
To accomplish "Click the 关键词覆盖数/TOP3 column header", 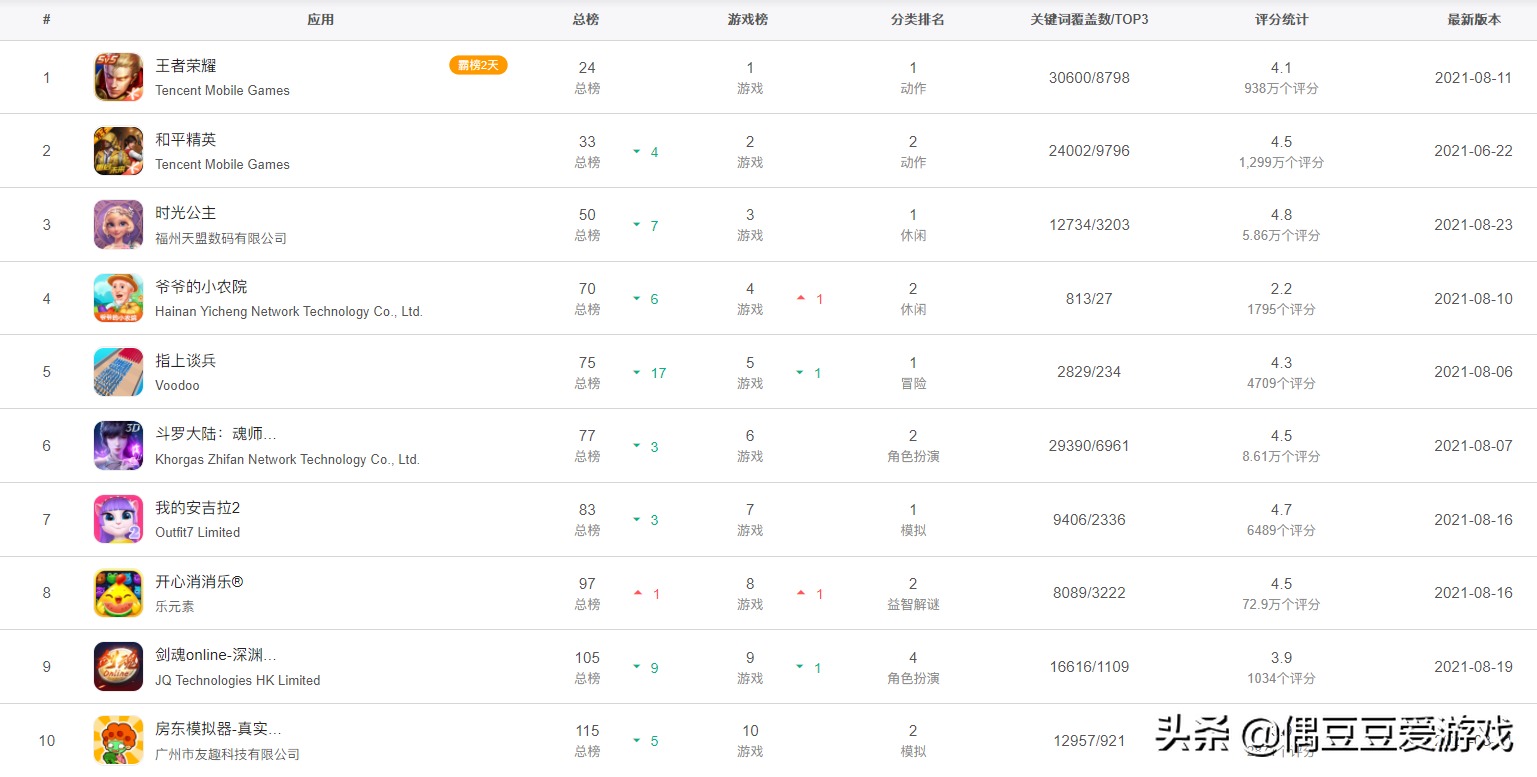I will (x=1090, y=20).
